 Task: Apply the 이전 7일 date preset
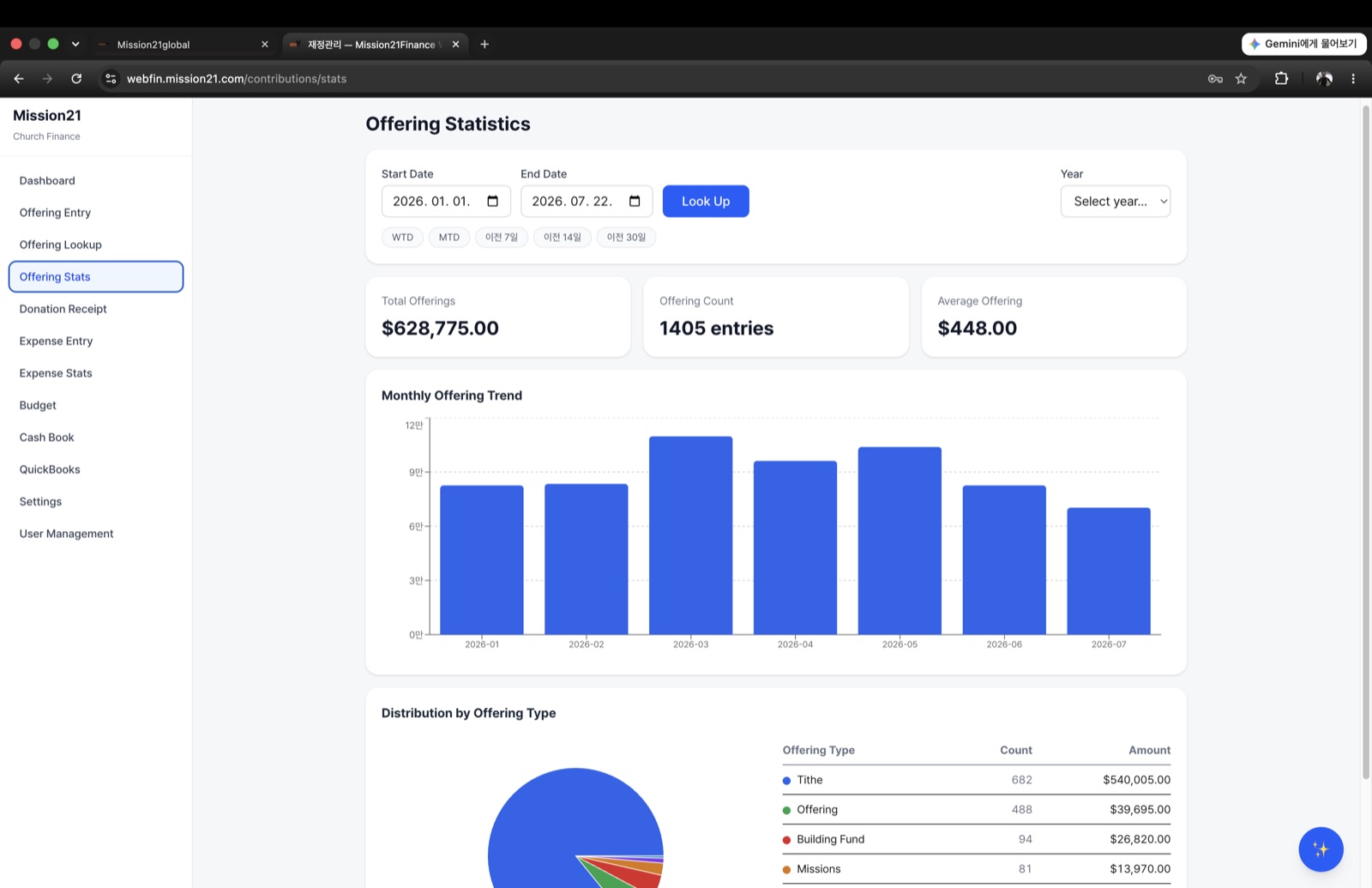click(502, 238)
